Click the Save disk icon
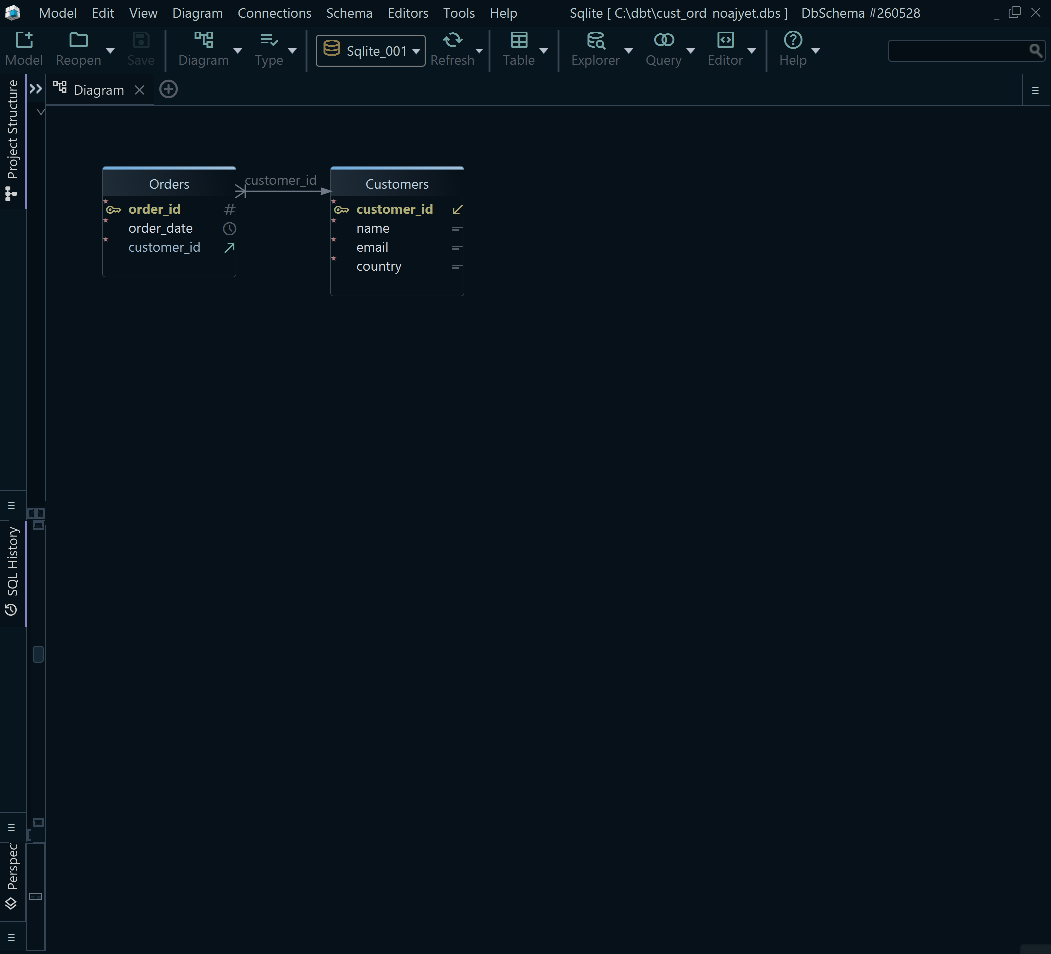This screenshot has height=954, width=1051. point(141,40)
